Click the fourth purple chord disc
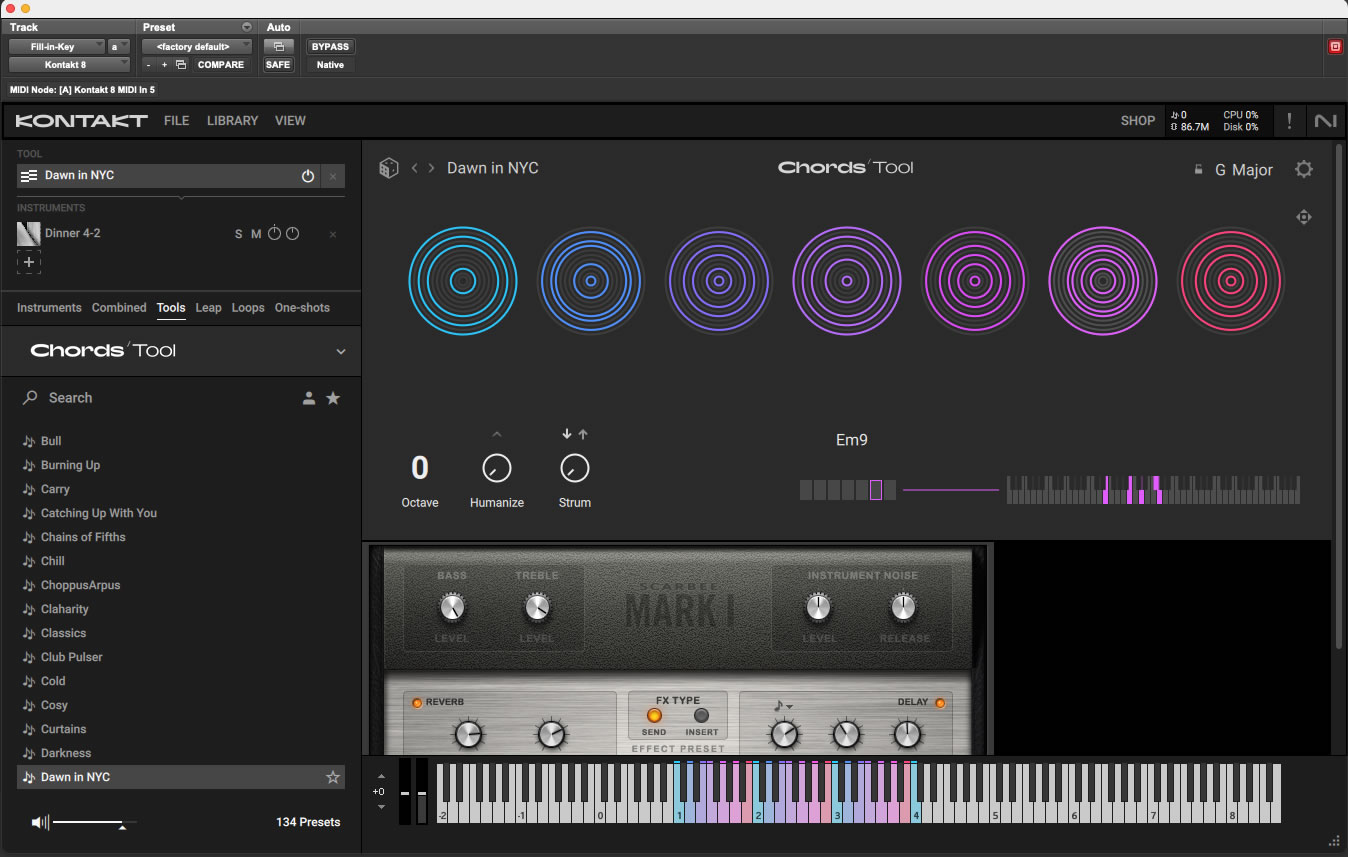Image resolution: width=1348 pixels, height=857 pixels. [847, 281]
